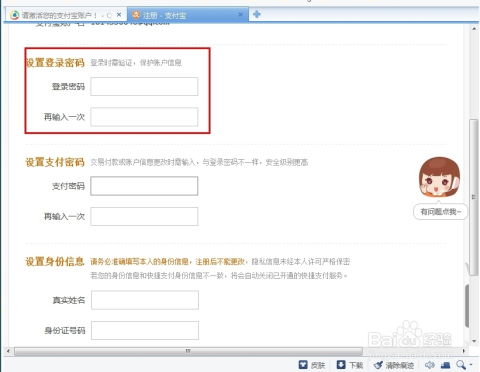Click the 身份证号码 label
480x372 pixels.
click(x=65, y=330)
